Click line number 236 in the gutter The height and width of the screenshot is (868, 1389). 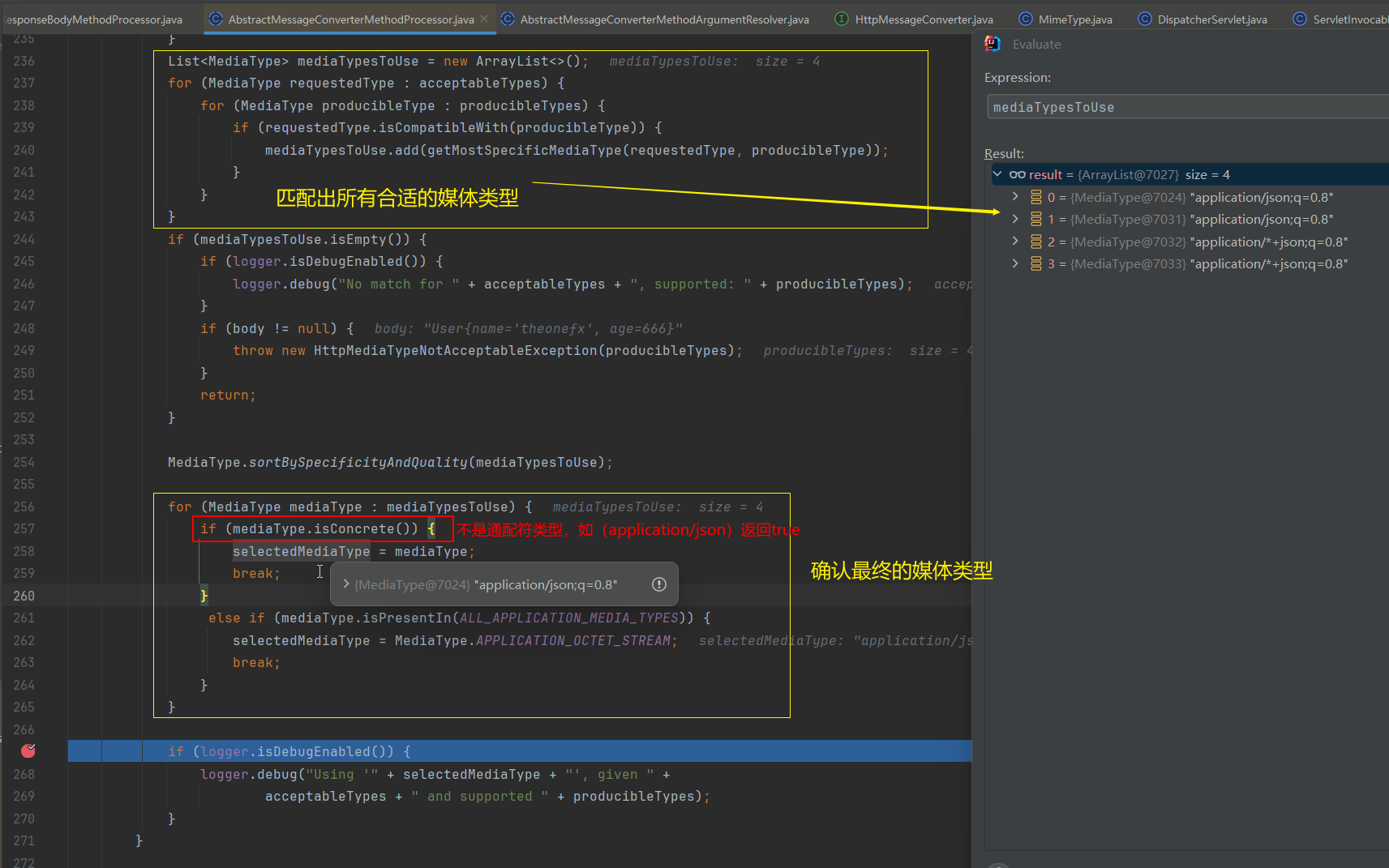tap(24, 61)
